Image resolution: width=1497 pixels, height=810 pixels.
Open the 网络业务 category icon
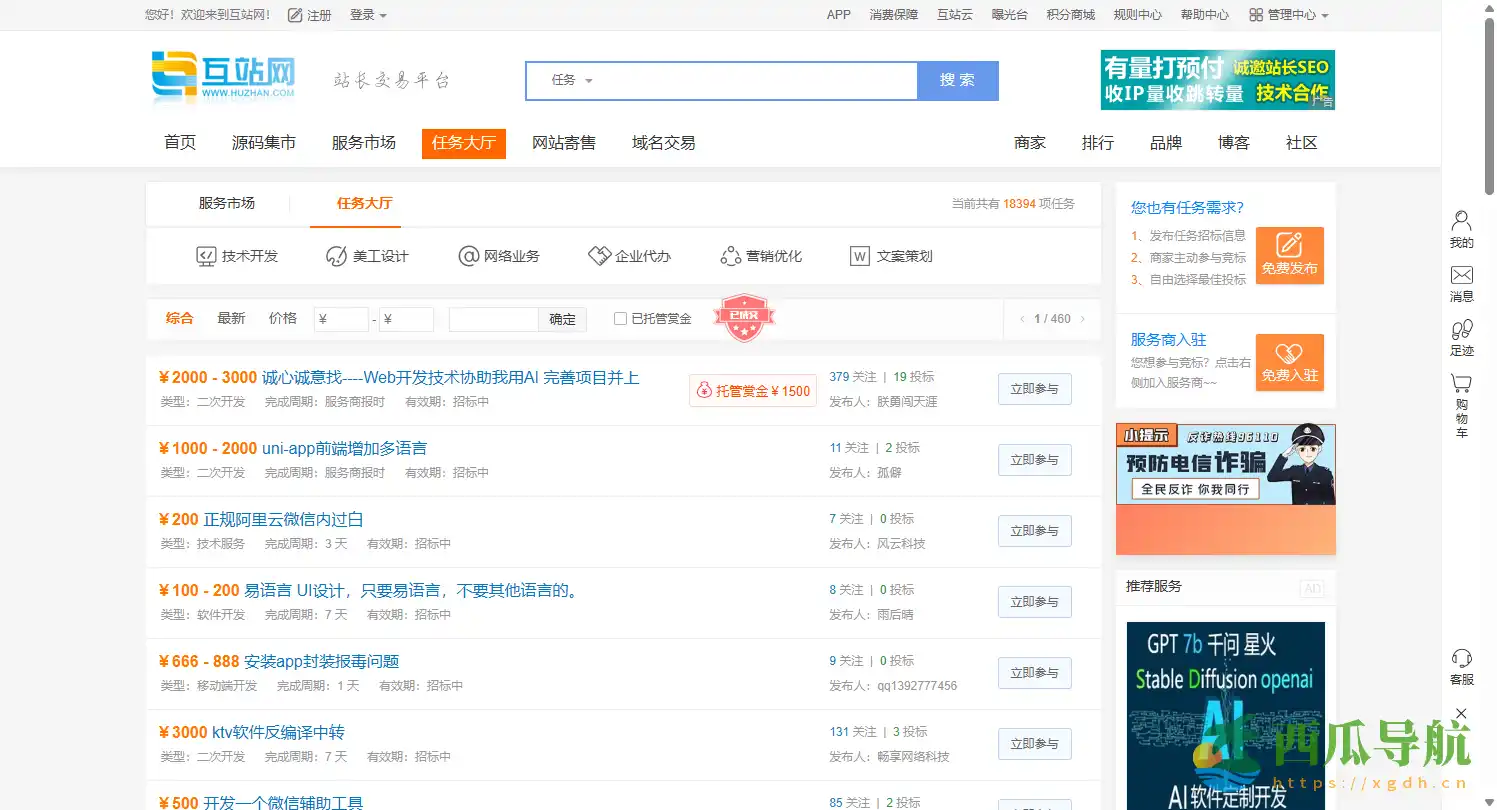(x=468, y=256)
